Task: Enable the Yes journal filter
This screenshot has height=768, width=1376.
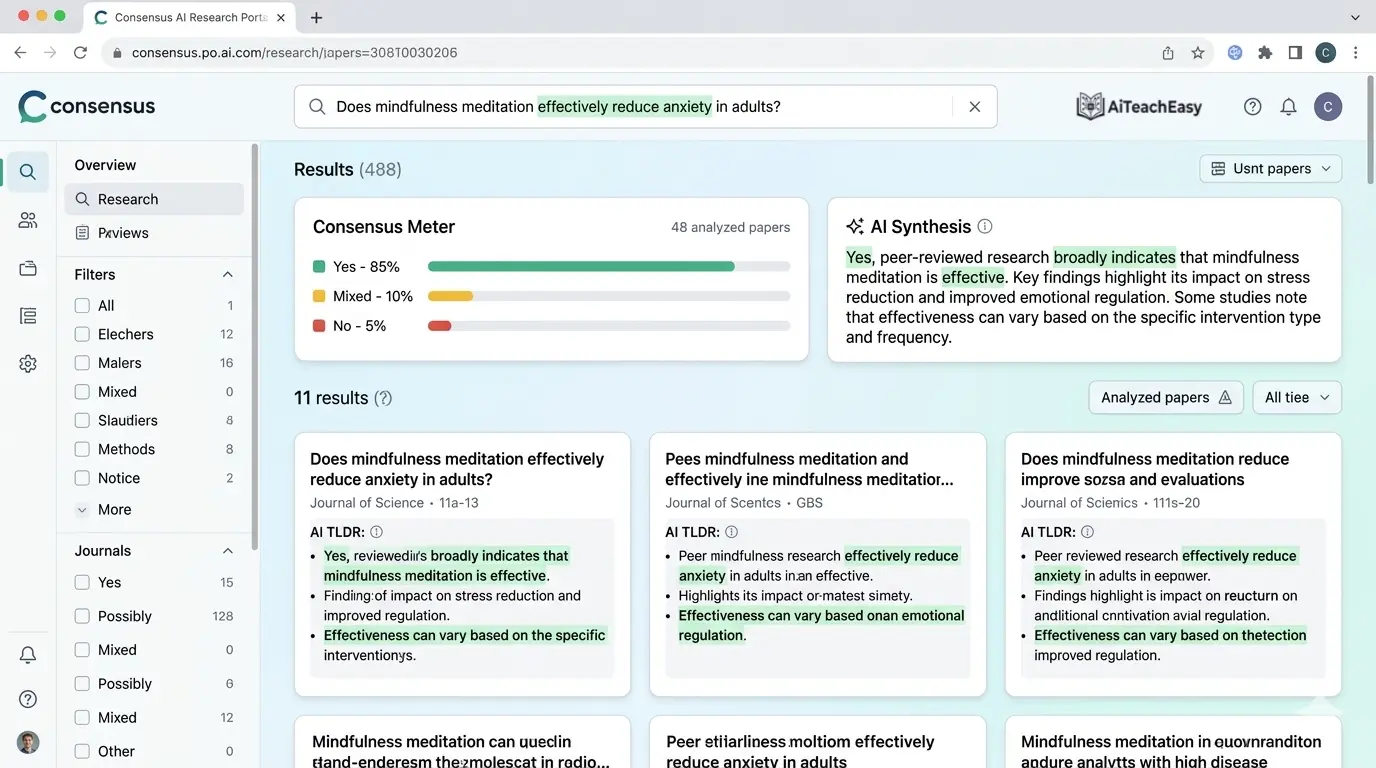Action: coord(81,581)
